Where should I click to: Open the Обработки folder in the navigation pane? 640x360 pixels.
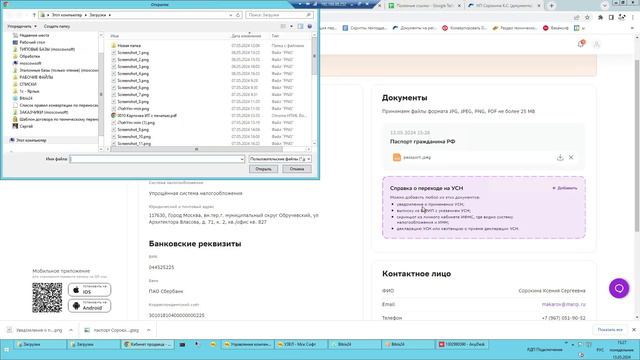(29, 56)
